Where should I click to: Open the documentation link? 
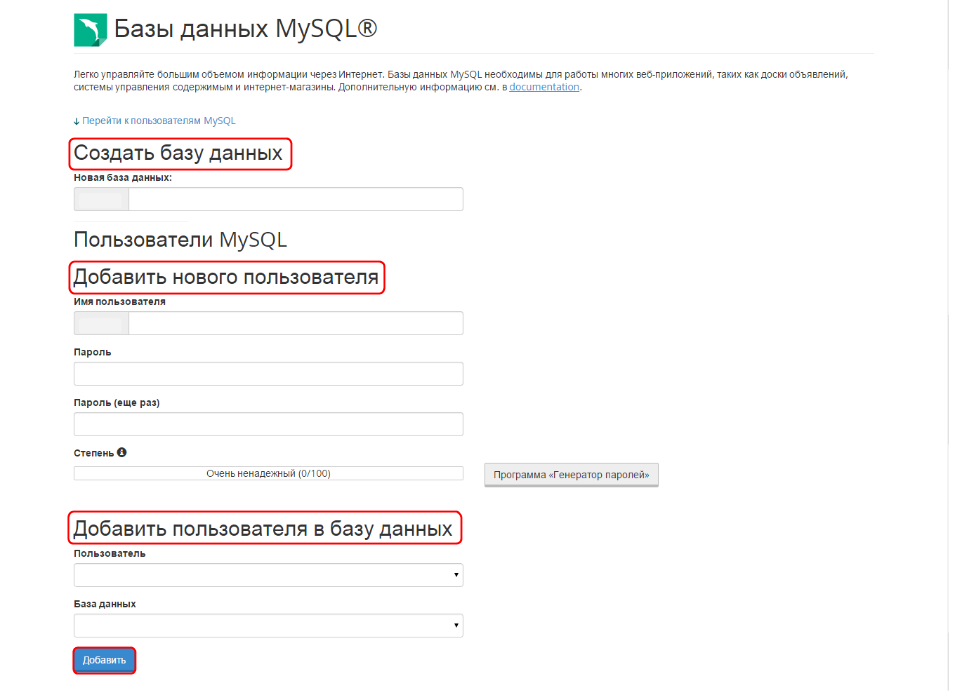pos(544,87)
